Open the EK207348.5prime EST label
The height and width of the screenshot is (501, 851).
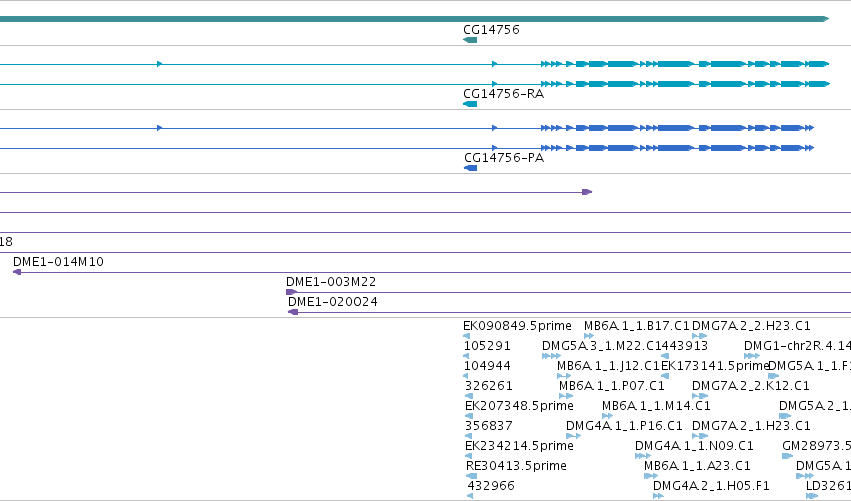519,406
